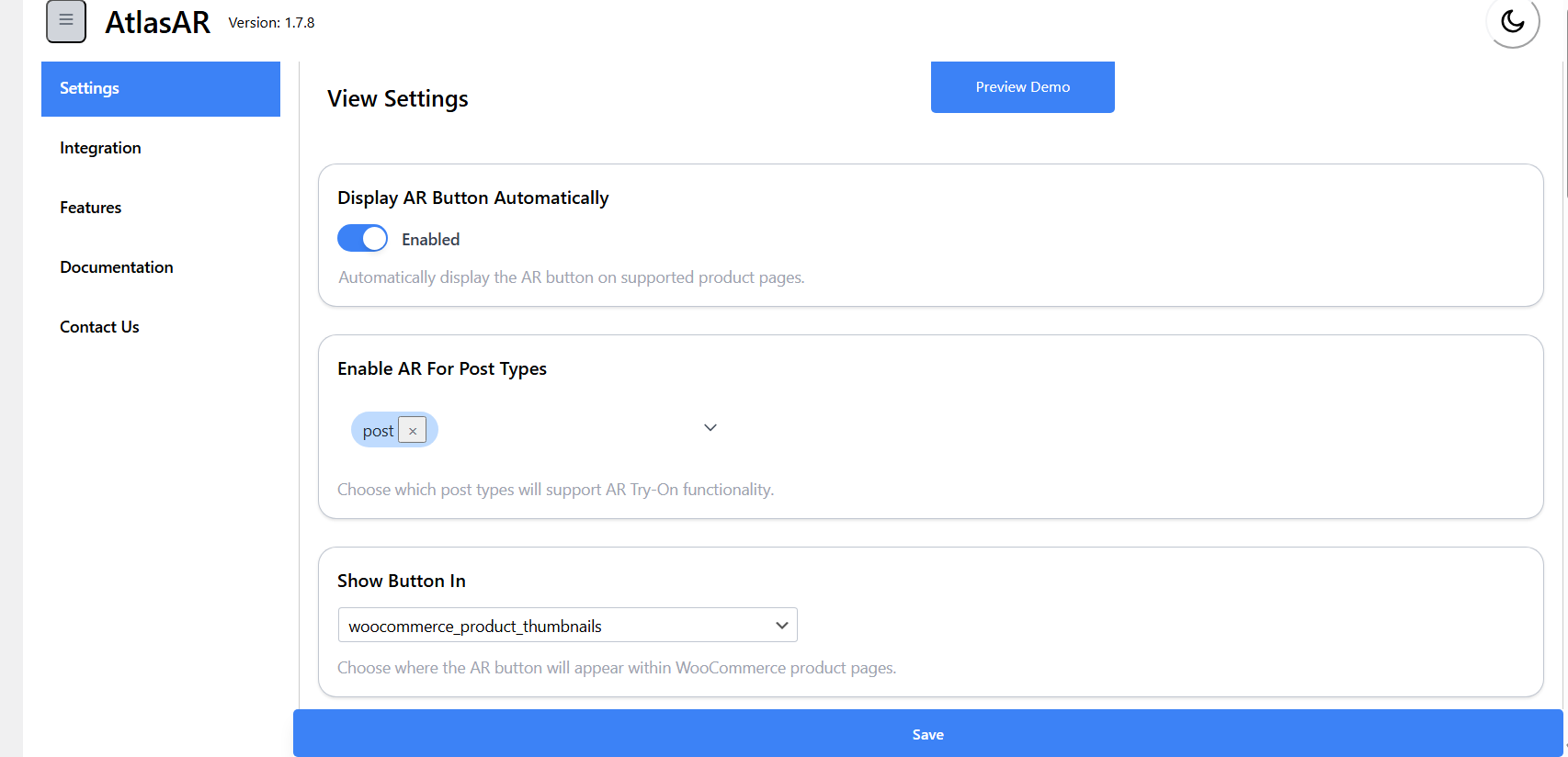Click the View Settings heading
This screenshot has height=757, width=1568.
[398, 98]
